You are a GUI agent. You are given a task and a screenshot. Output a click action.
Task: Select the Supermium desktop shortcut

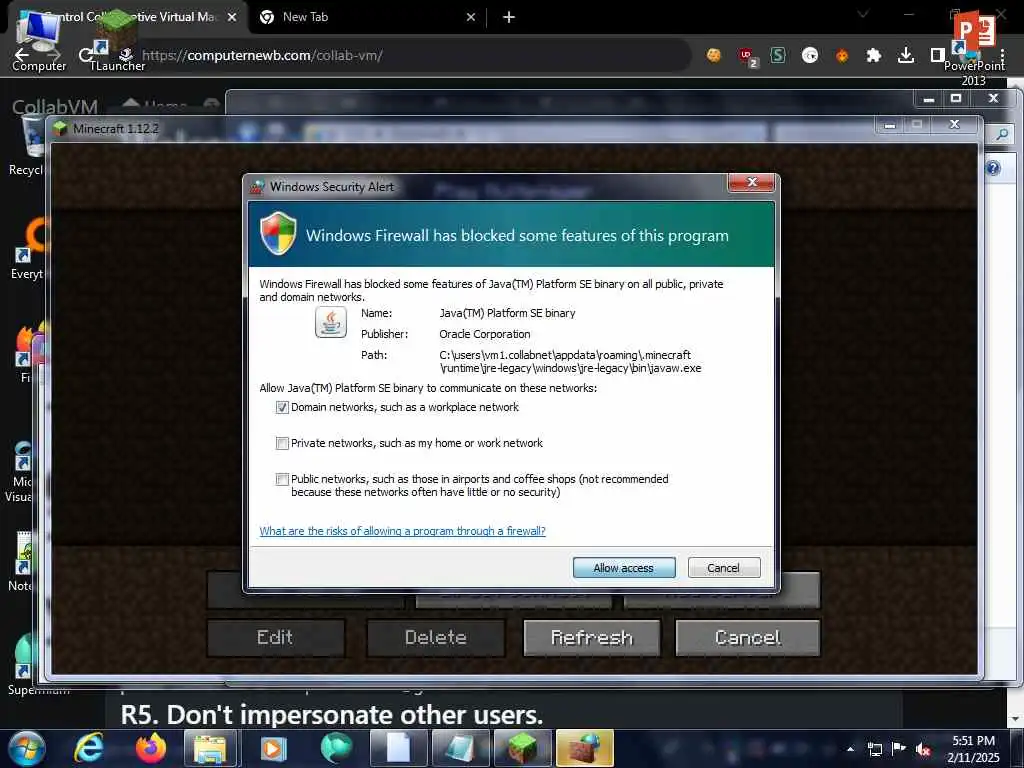click(x=26, y=662)
